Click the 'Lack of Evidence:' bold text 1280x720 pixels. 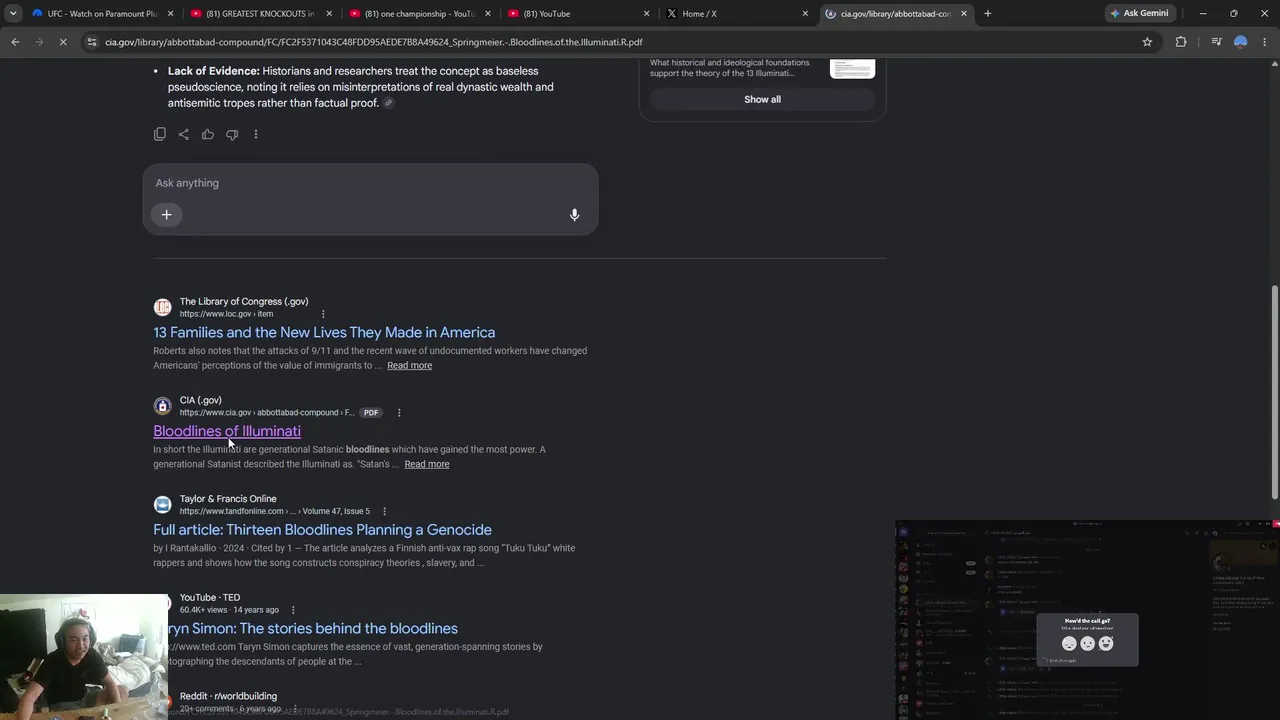click(213, 71)
